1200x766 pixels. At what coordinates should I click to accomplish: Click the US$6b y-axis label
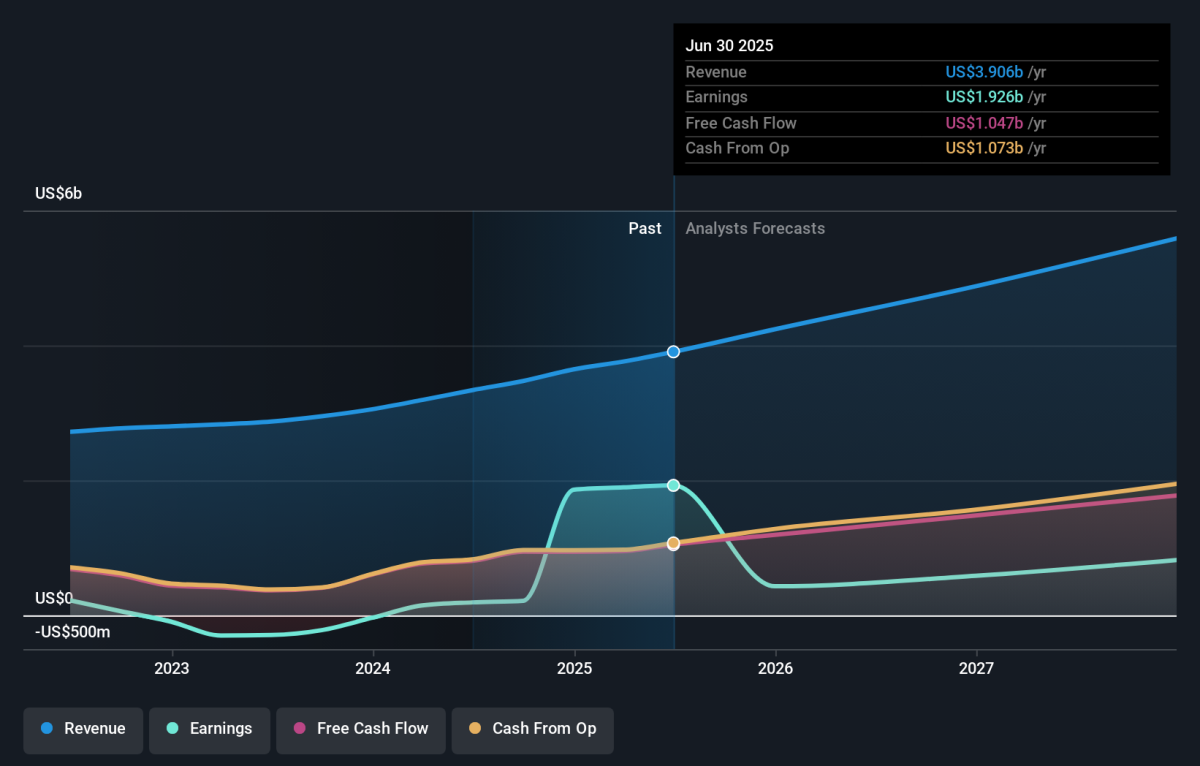click(58, 193)
